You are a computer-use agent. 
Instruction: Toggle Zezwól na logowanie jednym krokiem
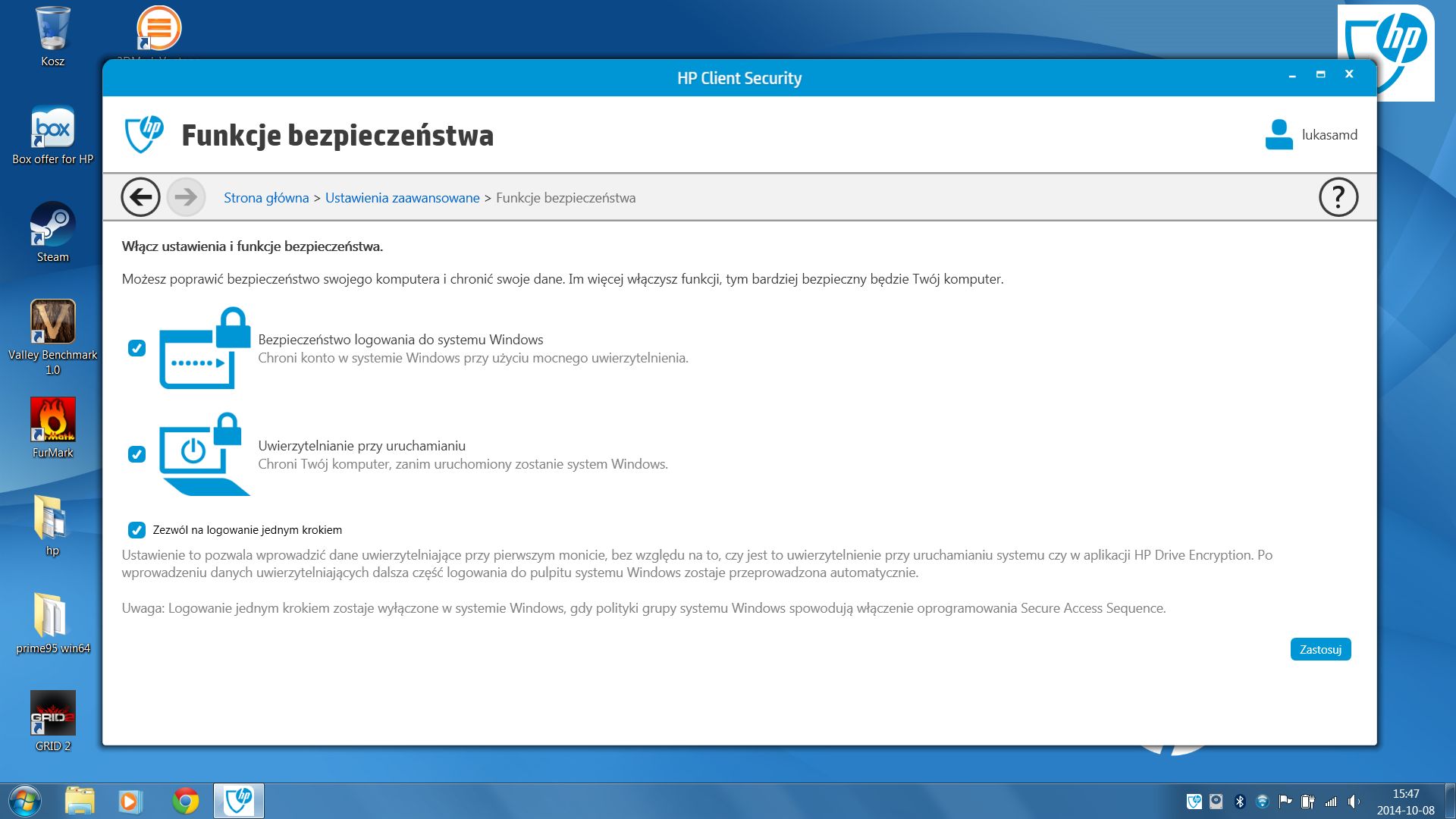136,530
